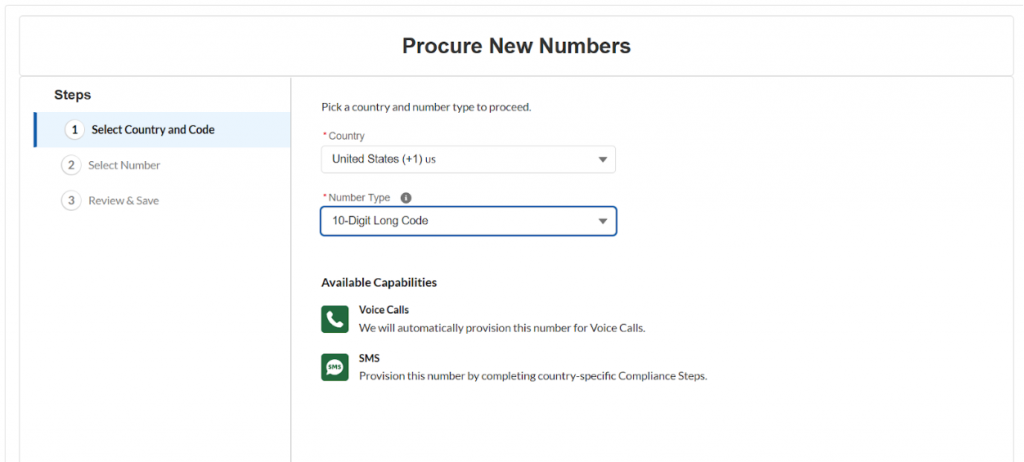Click the info icon beside Number Type
1024x462 pixels.
click(406, 198)
